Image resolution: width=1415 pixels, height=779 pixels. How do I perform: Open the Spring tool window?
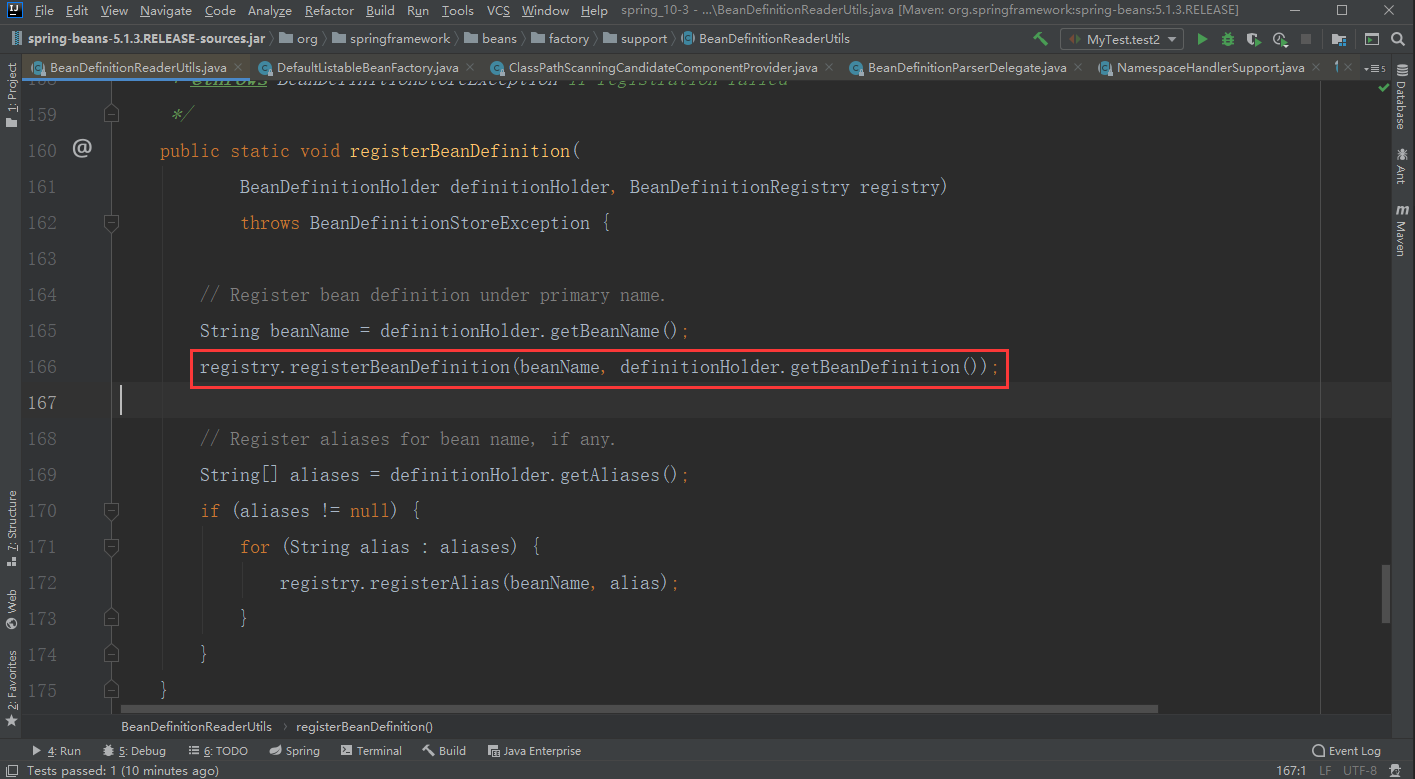pos(294,751)
